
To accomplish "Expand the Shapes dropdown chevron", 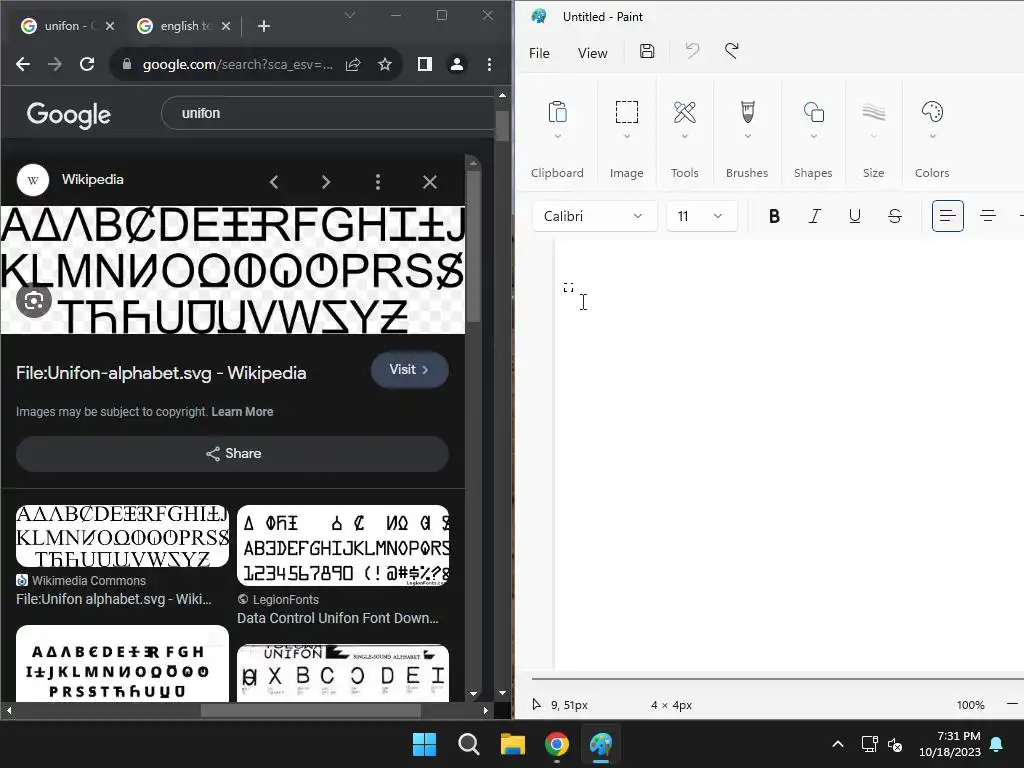I will (x=814, y=136).
